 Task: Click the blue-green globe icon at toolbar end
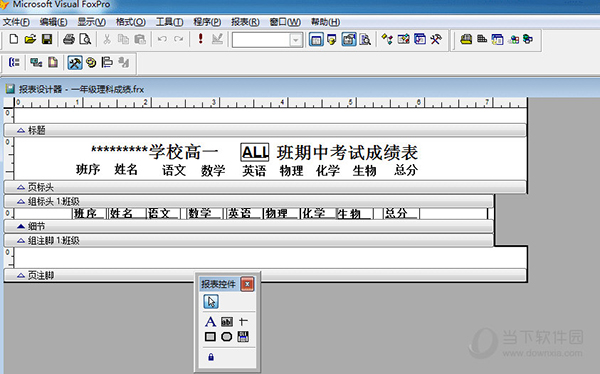[x=528, y=39]
